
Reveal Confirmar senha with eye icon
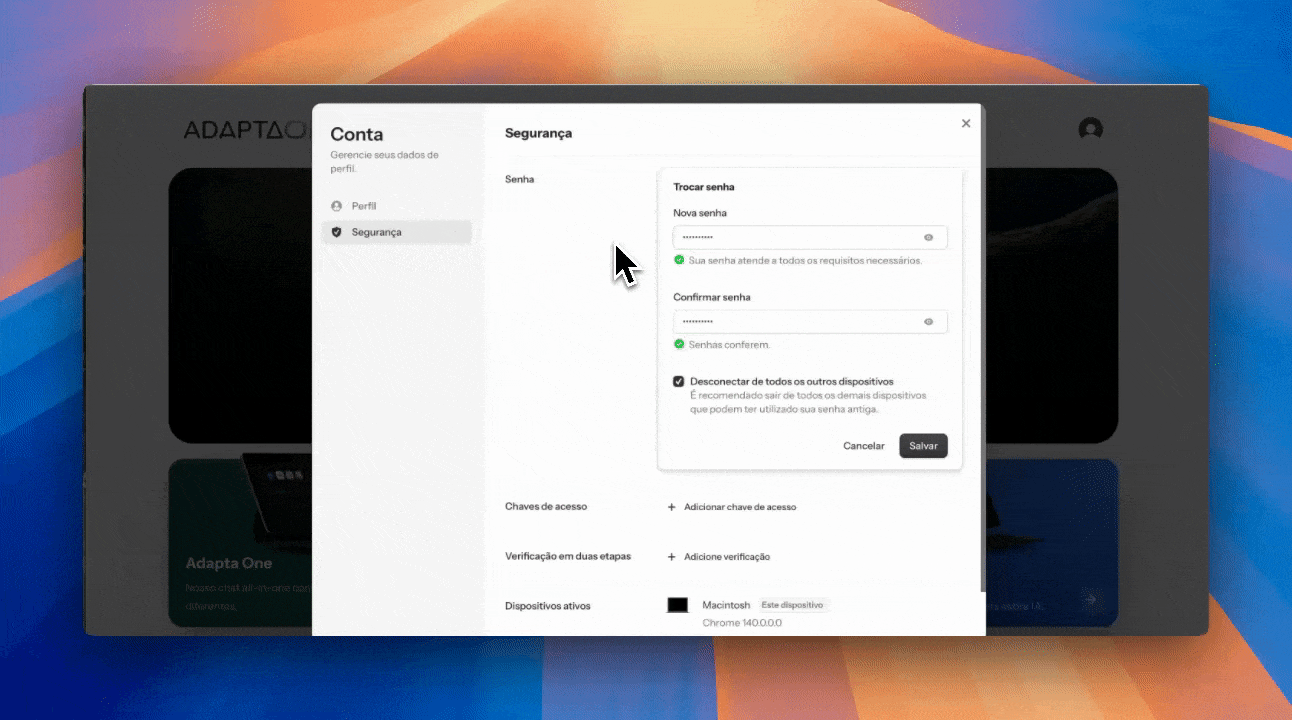coord(928,321)
